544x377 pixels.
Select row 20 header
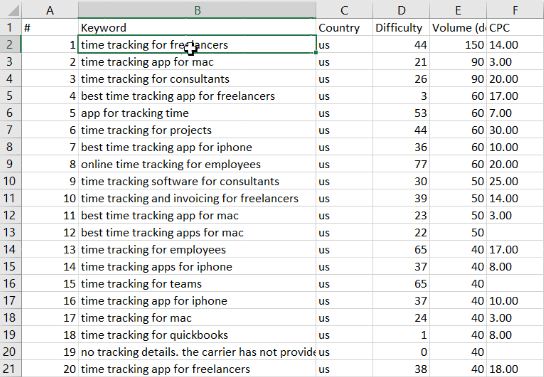pyautogui.click(x=10, y=352)
